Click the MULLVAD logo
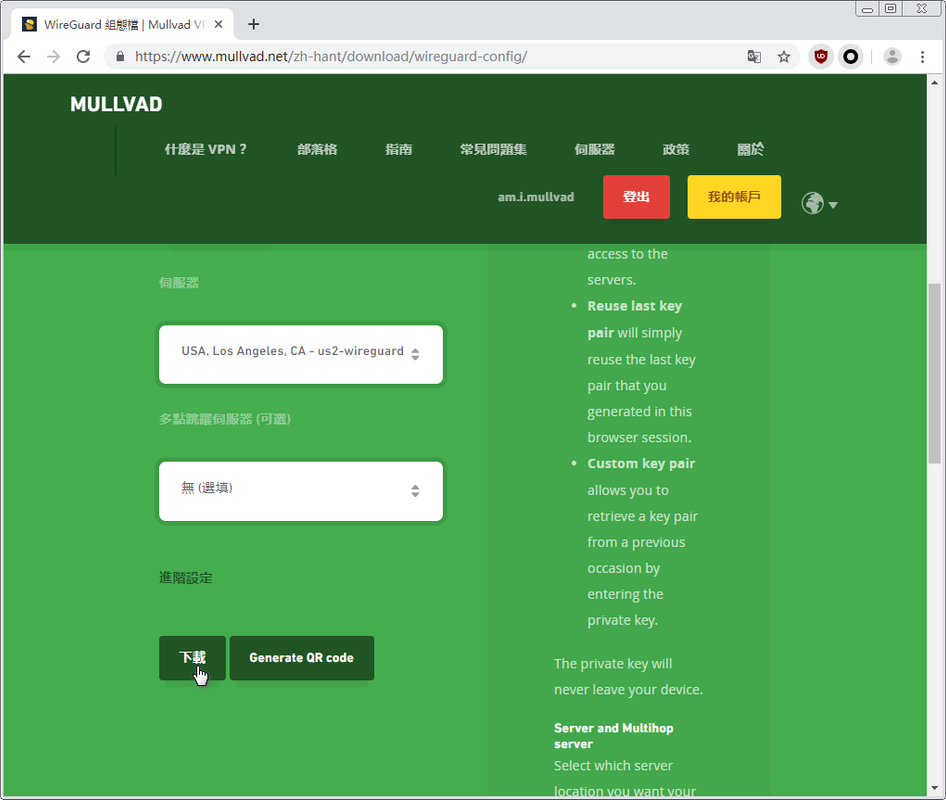This screenshot has width=946, height=800. [x=116, y=104]
